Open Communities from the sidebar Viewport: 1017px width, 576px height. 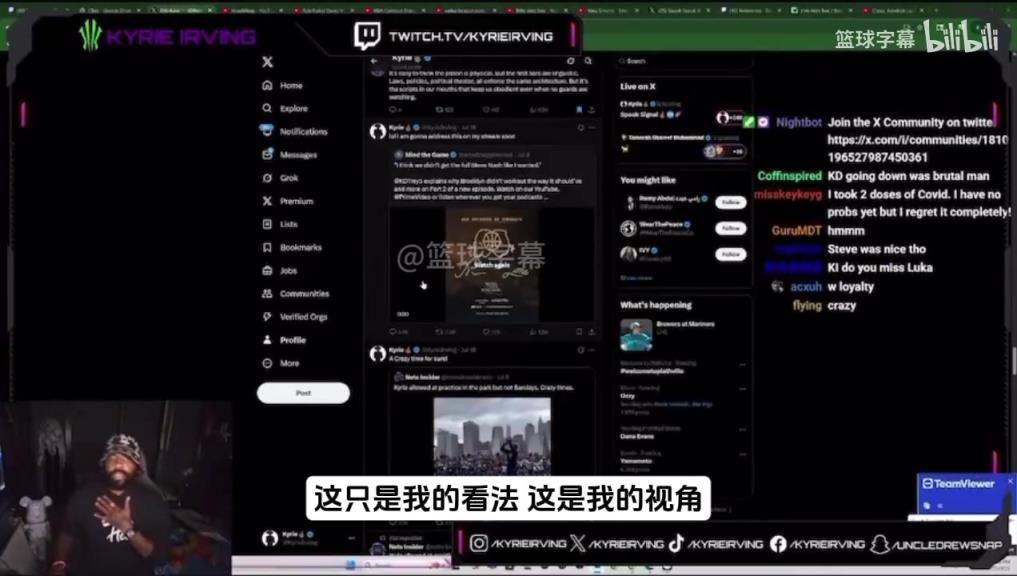[267, 294]
